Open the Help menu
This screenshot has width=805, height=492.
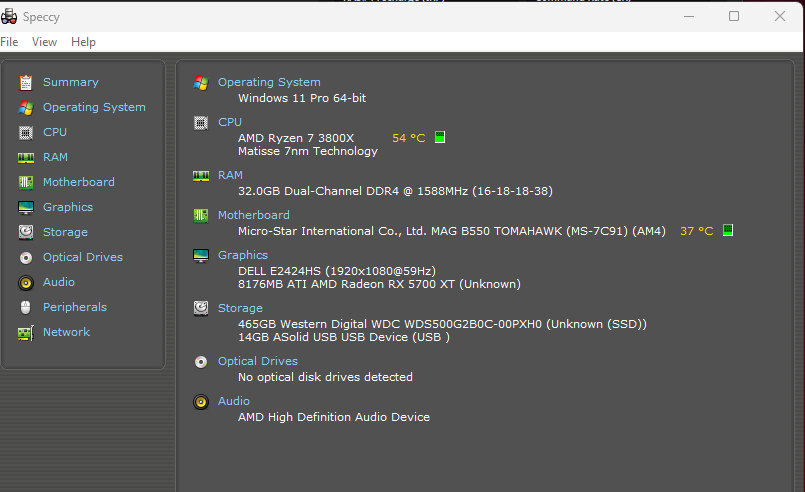coord(83,42)
